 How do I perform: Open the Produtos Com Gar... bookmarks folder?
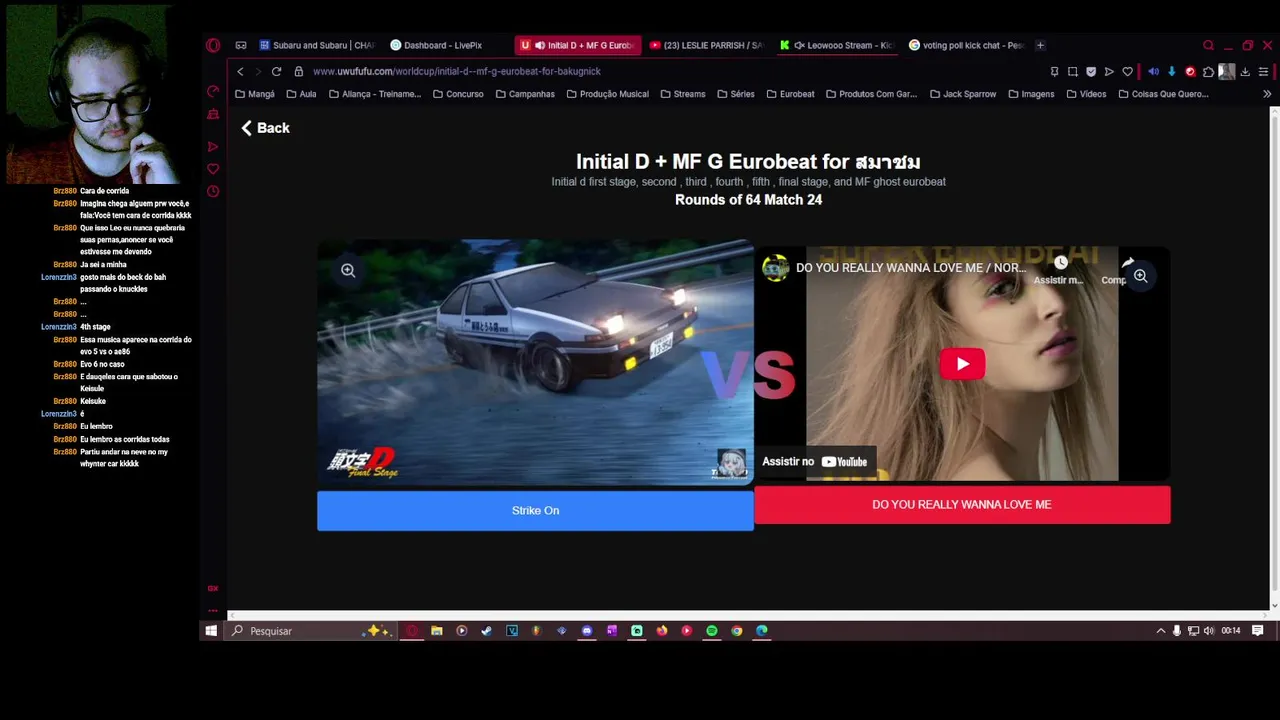(x=870, y=94)
